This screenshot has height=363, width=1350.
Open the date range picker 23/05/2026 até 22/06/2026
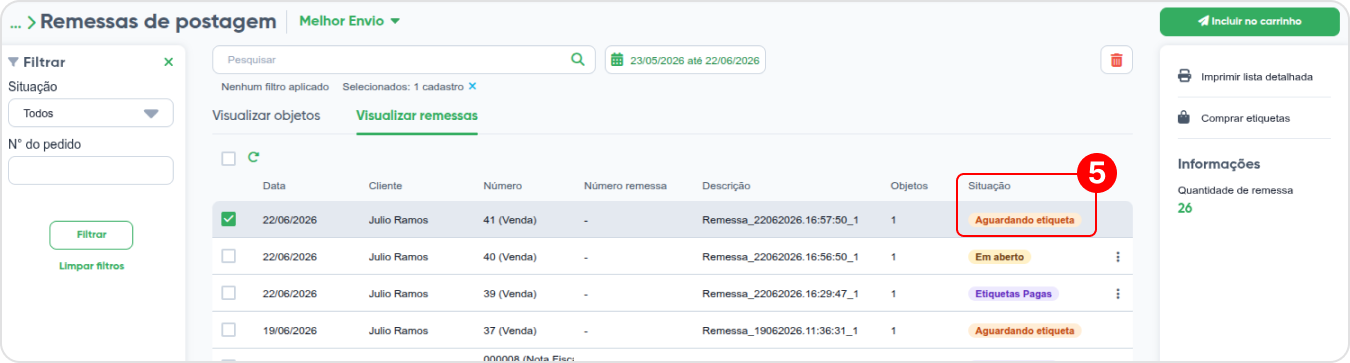[685, 60]
